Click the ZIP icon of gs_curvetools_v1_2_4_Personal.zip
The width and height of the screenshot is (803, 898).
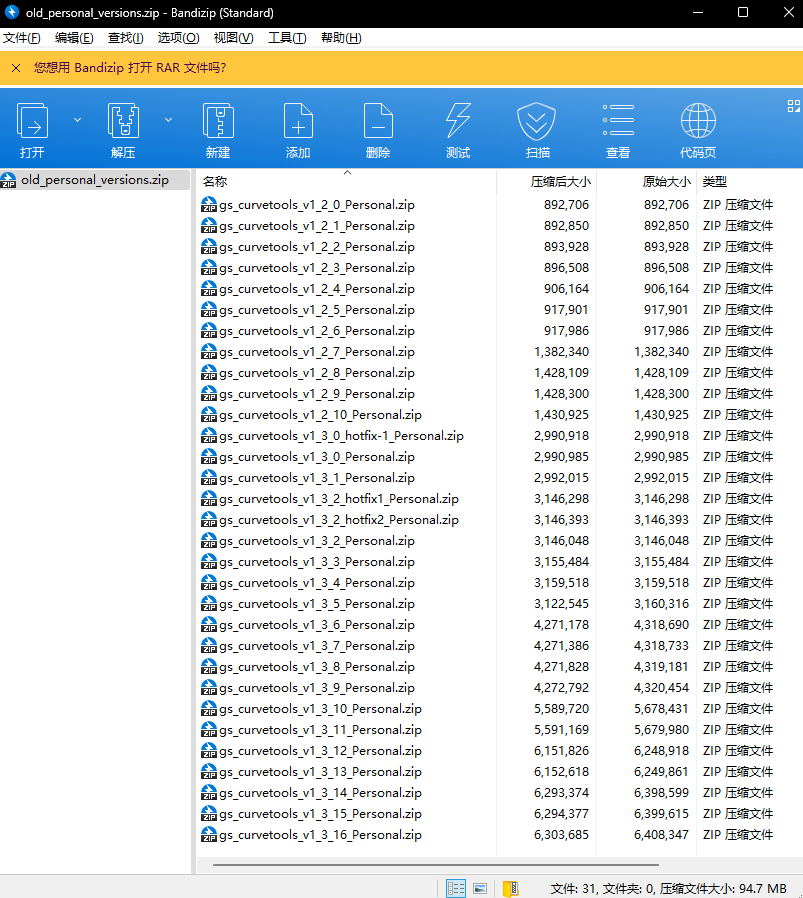pos(209,289)
